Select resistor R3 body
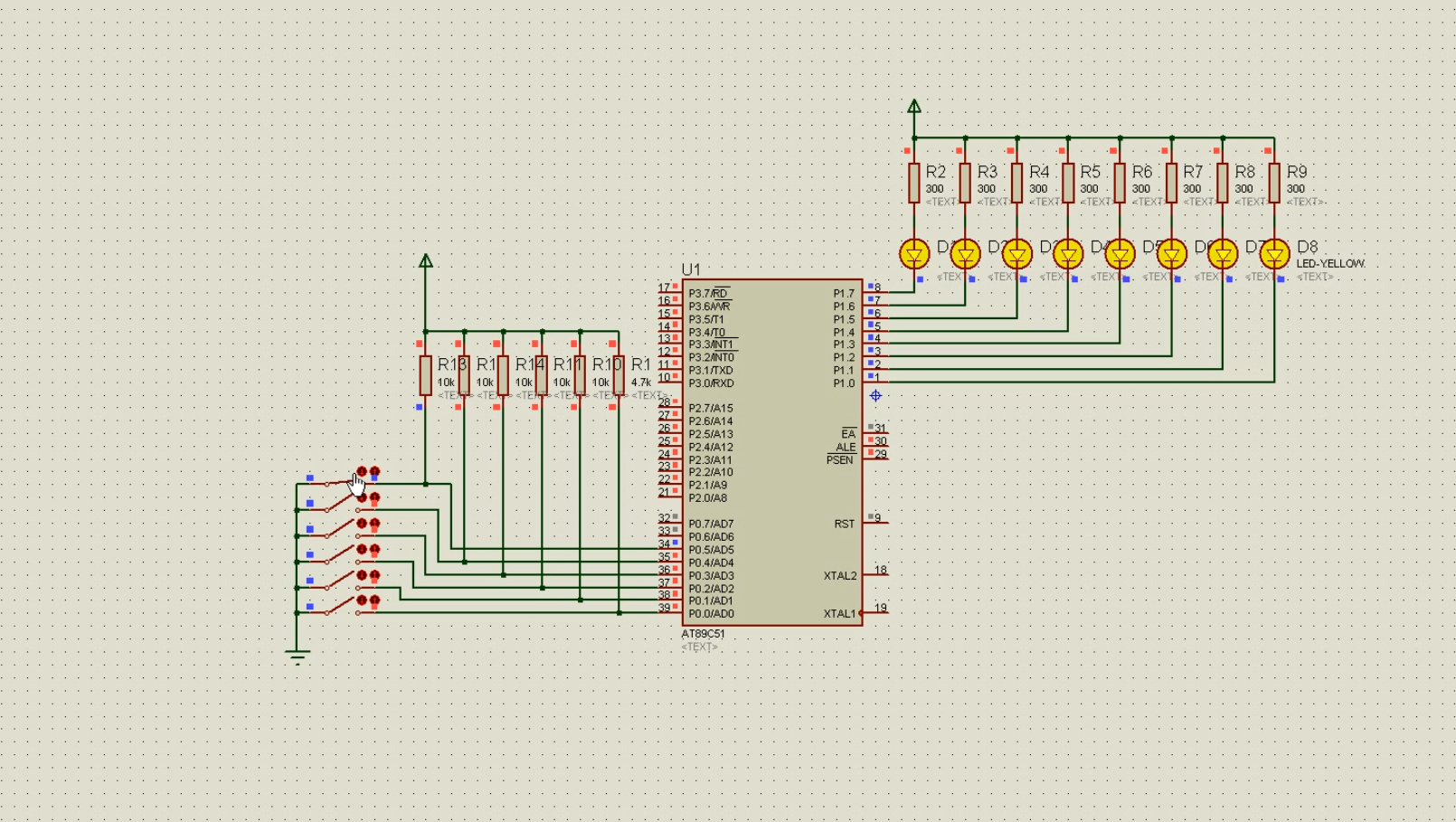Viewport: 1456px width, 822px height. (x=965, y=183)
